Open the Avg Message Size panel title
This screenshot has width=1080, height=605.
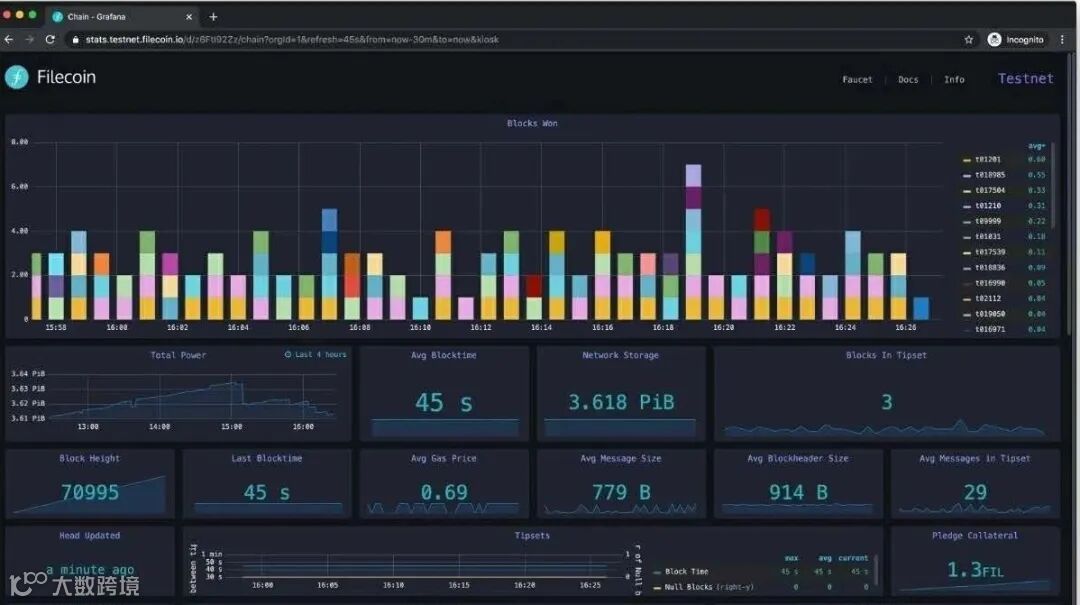(621, 458)
